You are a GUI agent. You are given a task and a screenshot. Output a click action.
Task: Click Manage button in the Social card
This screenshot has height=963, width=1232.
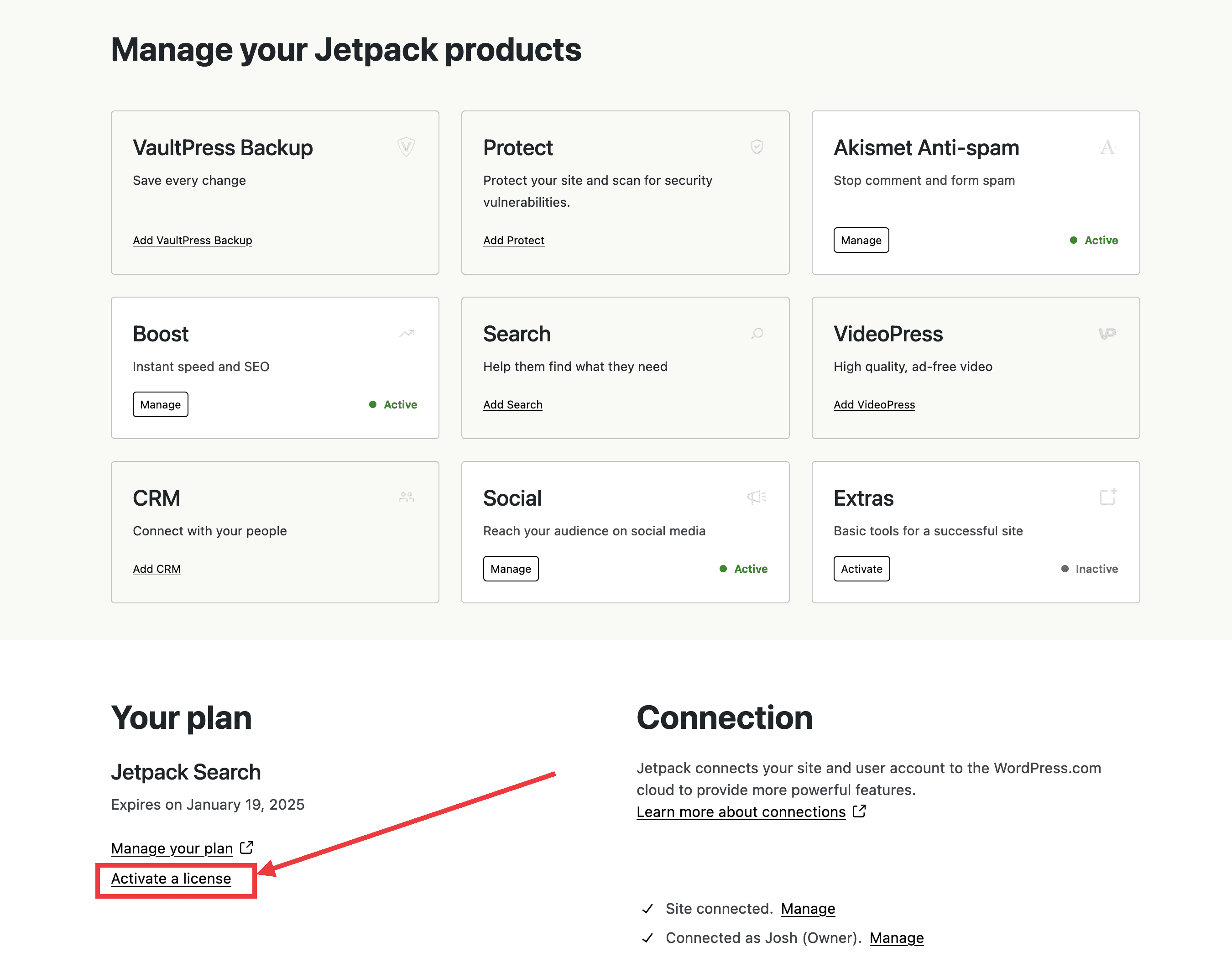coord(511,569)
